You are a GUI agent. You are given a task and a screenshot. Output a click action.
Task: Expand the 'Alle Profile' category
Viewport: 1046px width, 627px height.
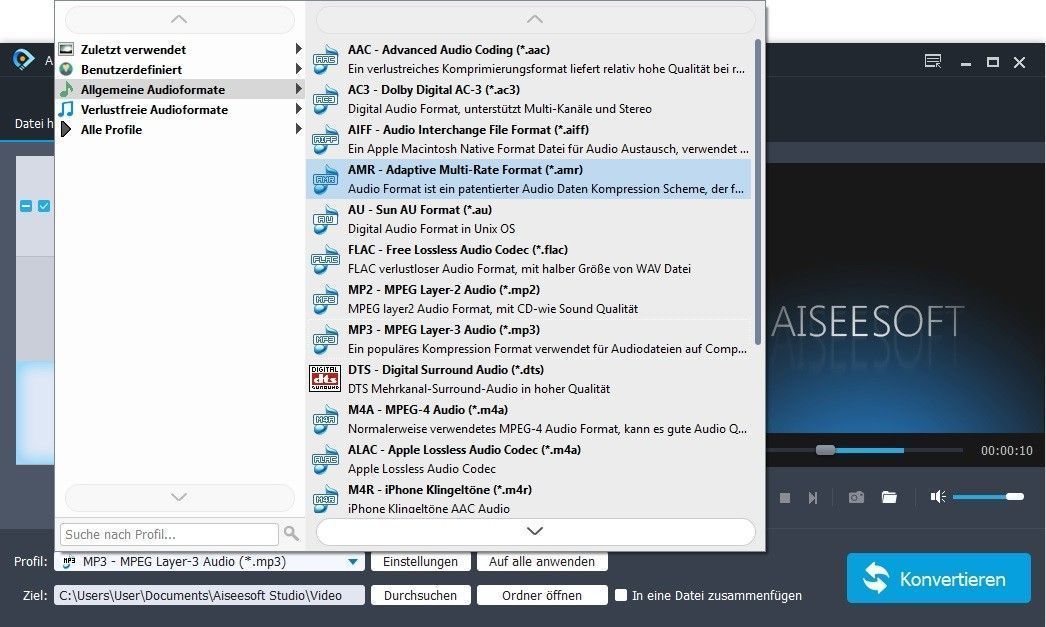[x=111, y=129]
